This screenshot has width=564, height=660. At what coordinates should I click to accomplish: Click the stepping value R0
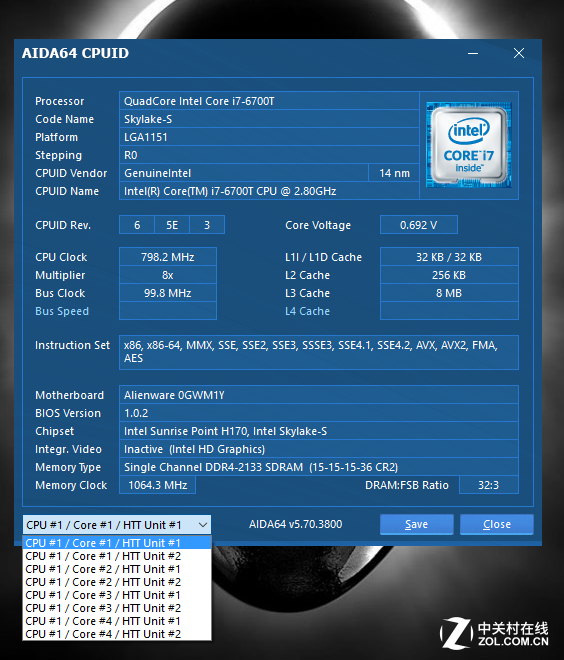point(269,155)
